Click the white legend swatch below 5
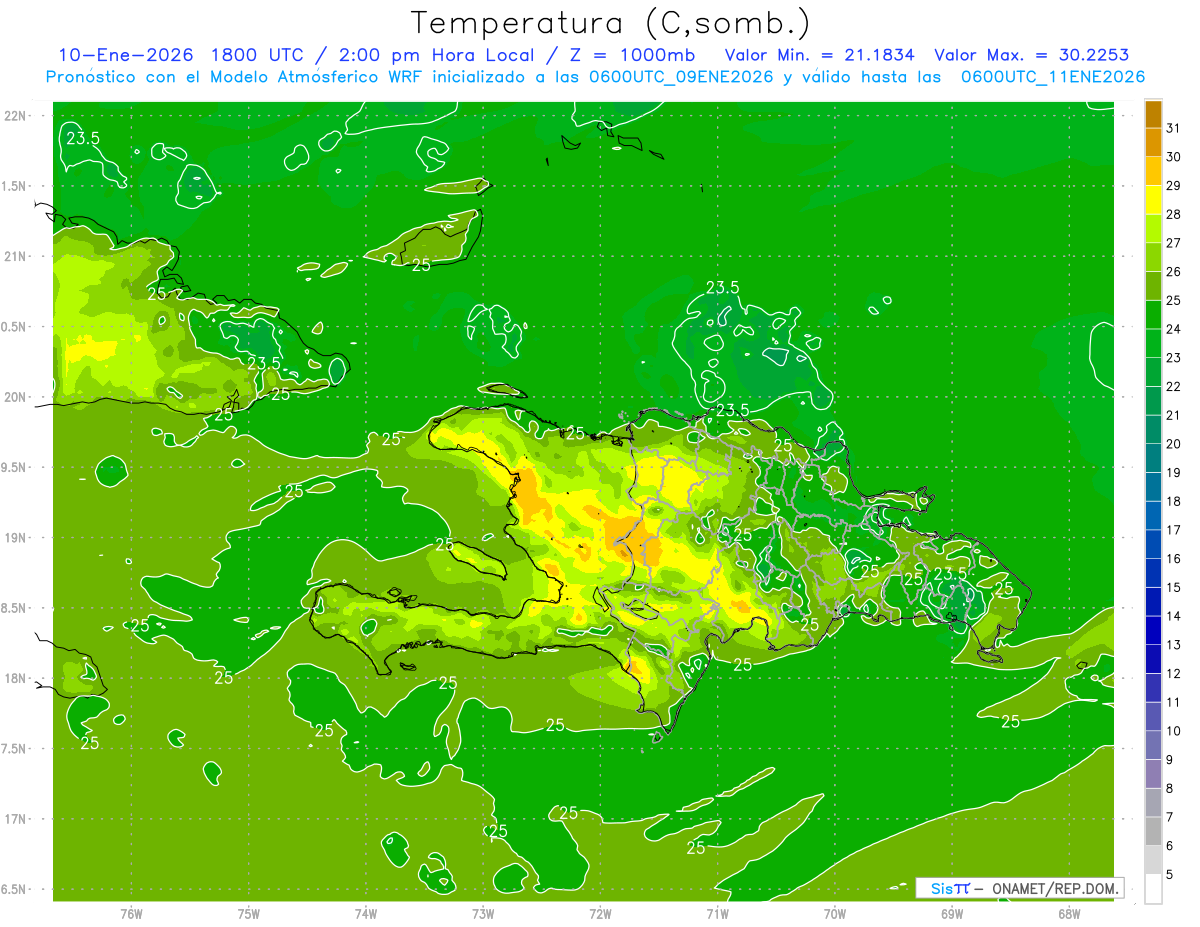Viewport: 1200px width, 927px height. pyautogui.click(x=1153, y=889)
